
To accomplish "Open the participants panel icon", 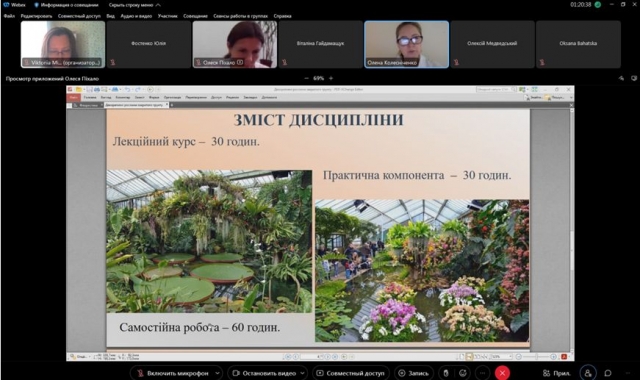I will [588, 373].
